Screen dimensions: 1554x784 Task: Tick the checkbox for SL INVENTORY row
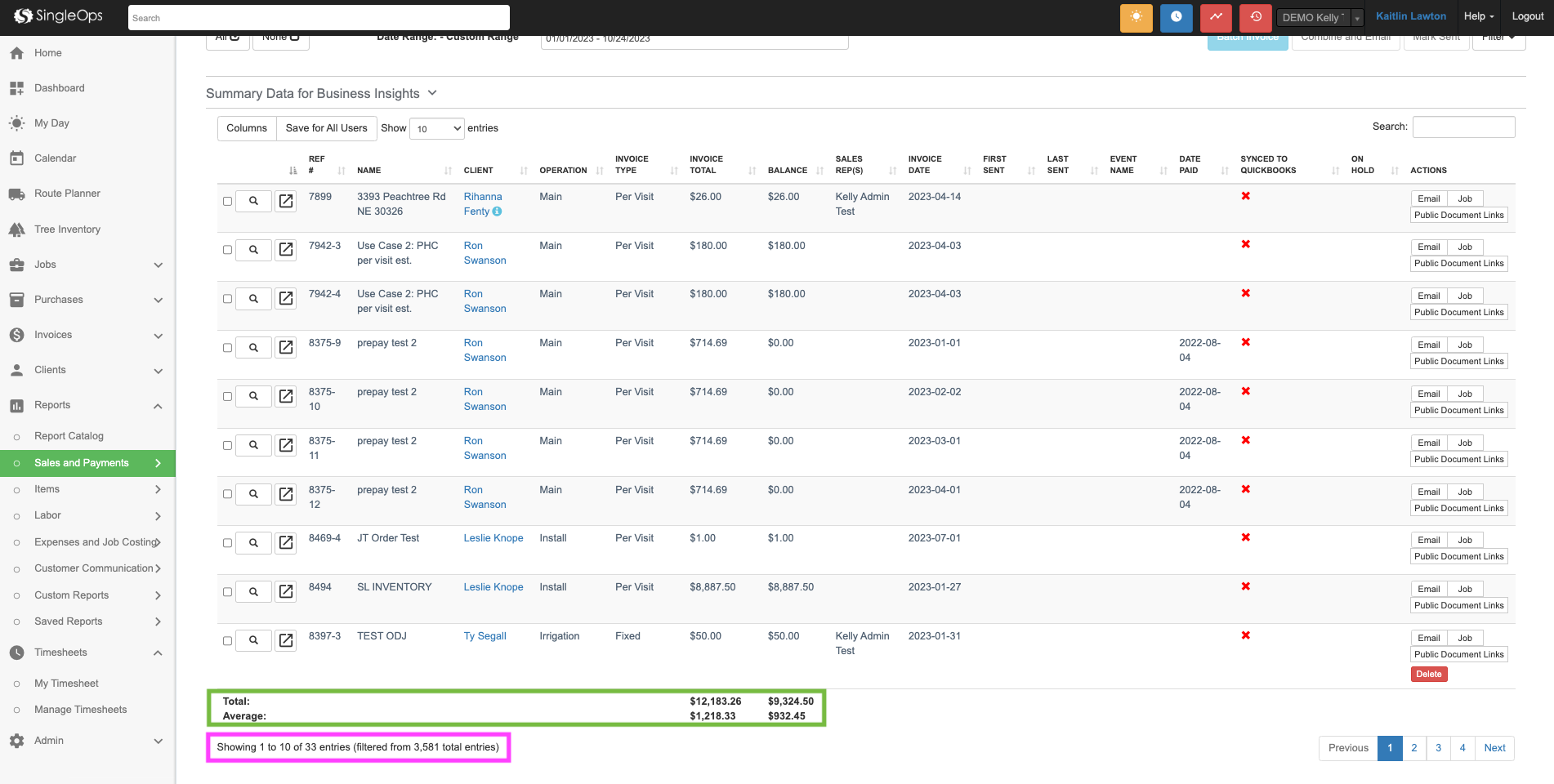pyautogui.click(x=227, y=592)
